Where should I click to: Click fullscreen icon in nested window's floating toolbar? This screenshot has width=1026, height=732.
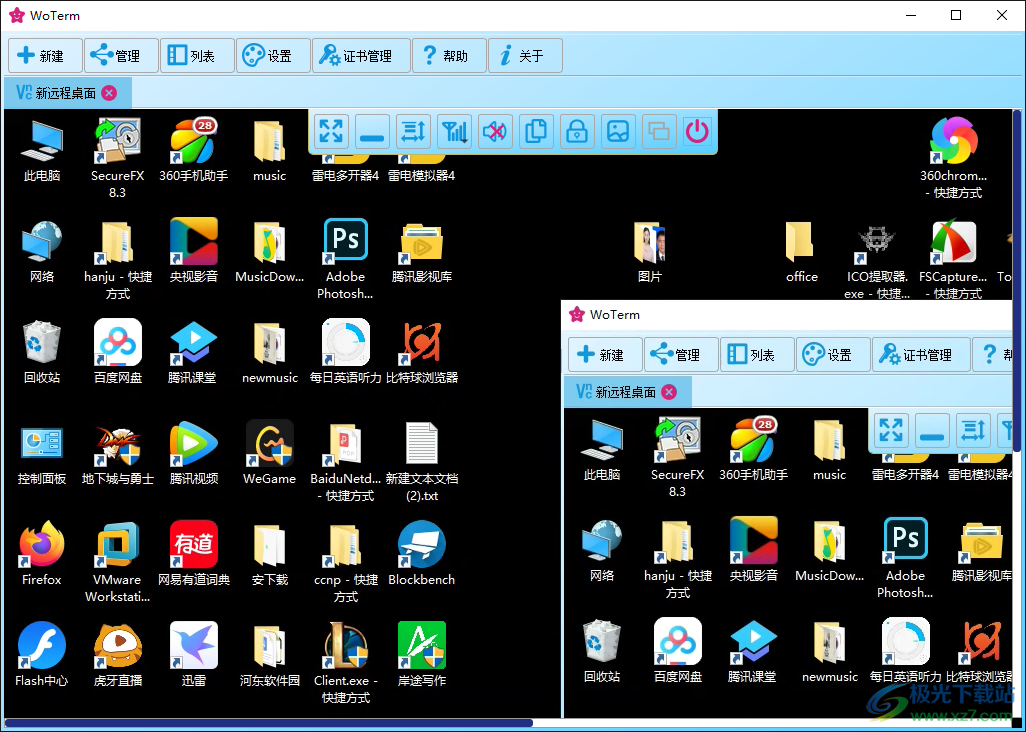(891, 430)
